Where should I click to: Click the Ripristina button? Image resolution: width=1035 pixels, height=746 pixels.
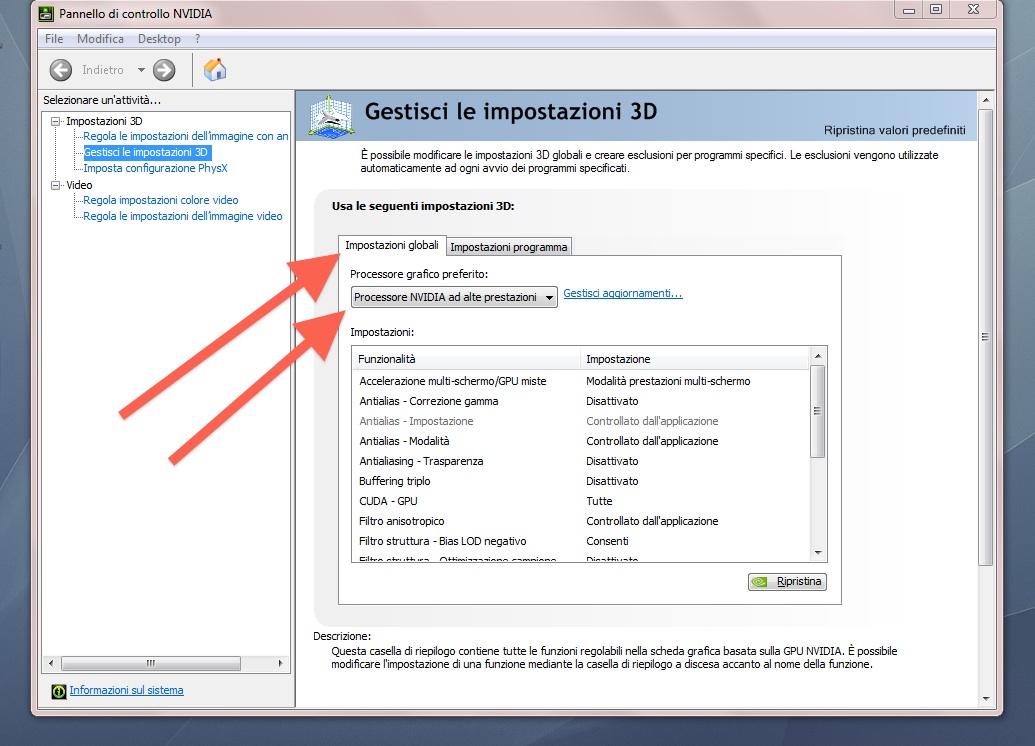(x=787, y=582)
